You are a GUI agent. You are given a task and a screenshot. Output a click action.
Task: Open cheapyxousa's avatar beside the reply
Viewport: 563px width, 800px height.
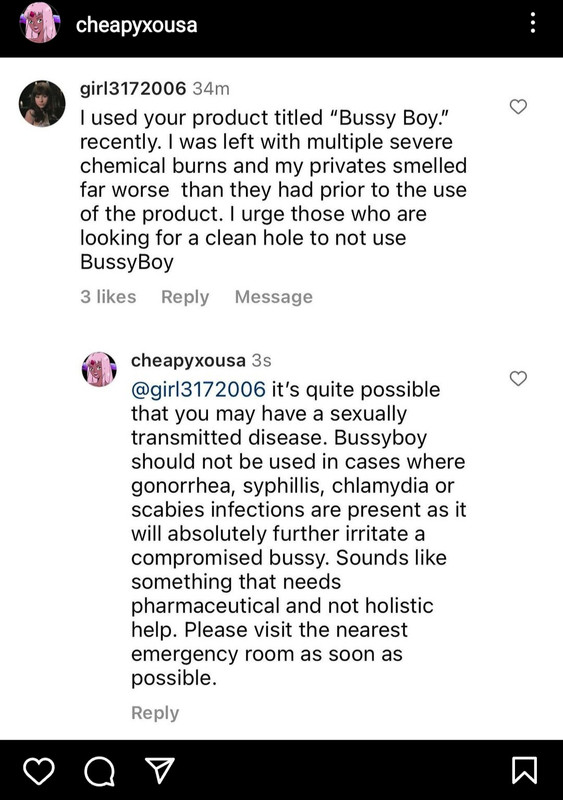coord(99,369)
